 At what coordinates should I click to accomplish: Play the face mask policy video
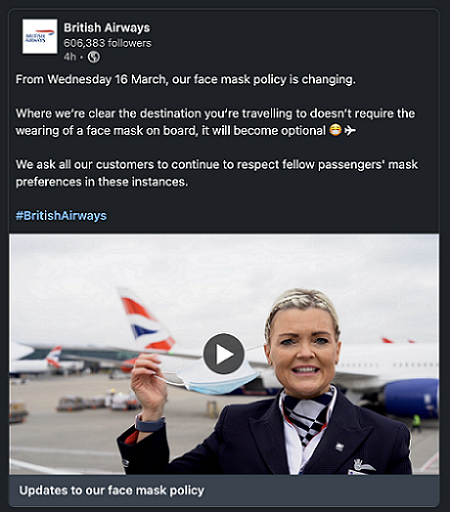(x=224, y=353)
